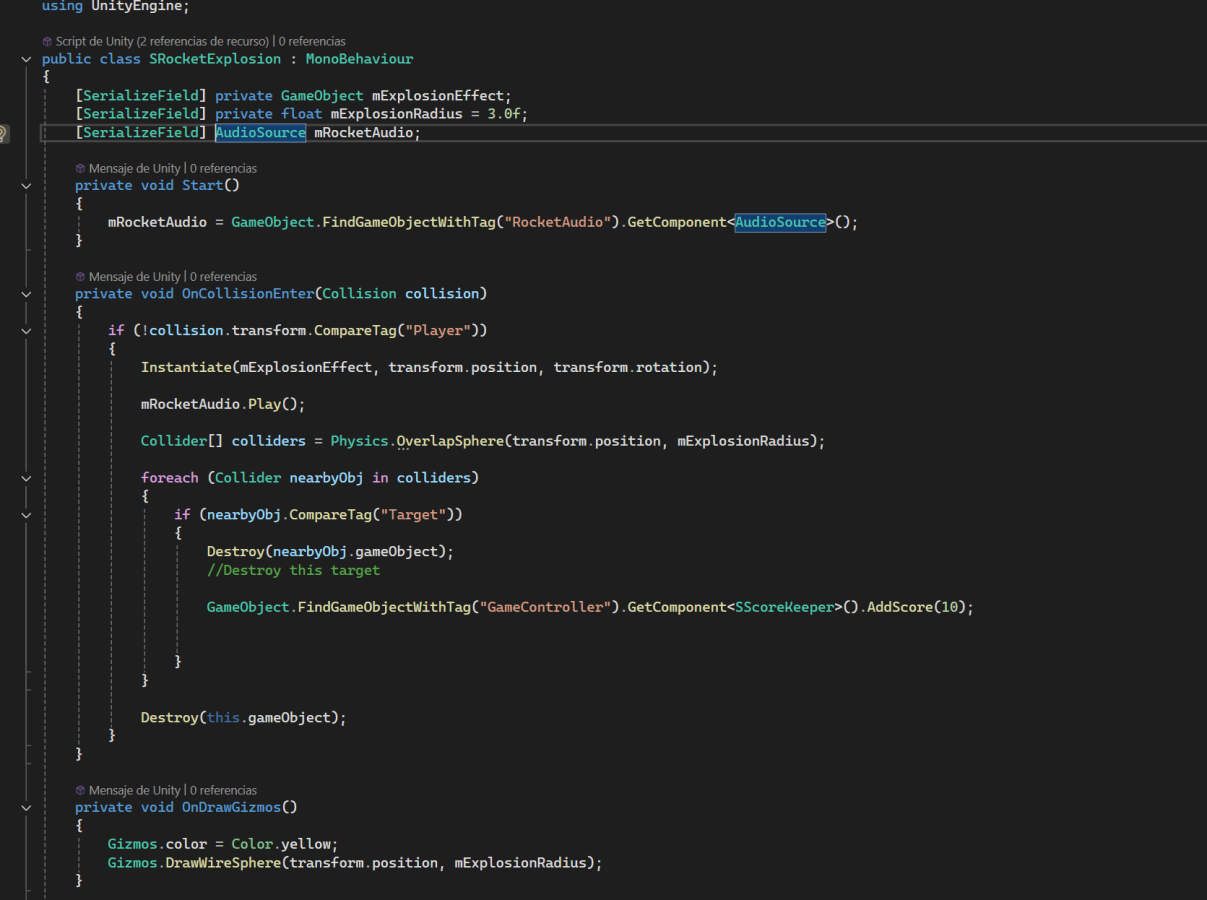Open 'Script de Unity (2 referencias de recurso)' lens
The image size is (1207, 900).
[x=163, y=41]
